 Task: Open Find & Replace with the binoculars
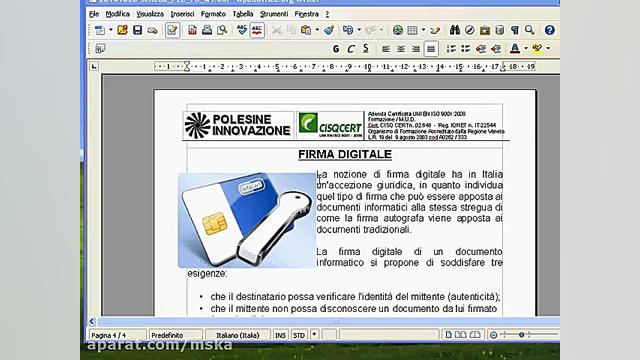pos(455,30)
